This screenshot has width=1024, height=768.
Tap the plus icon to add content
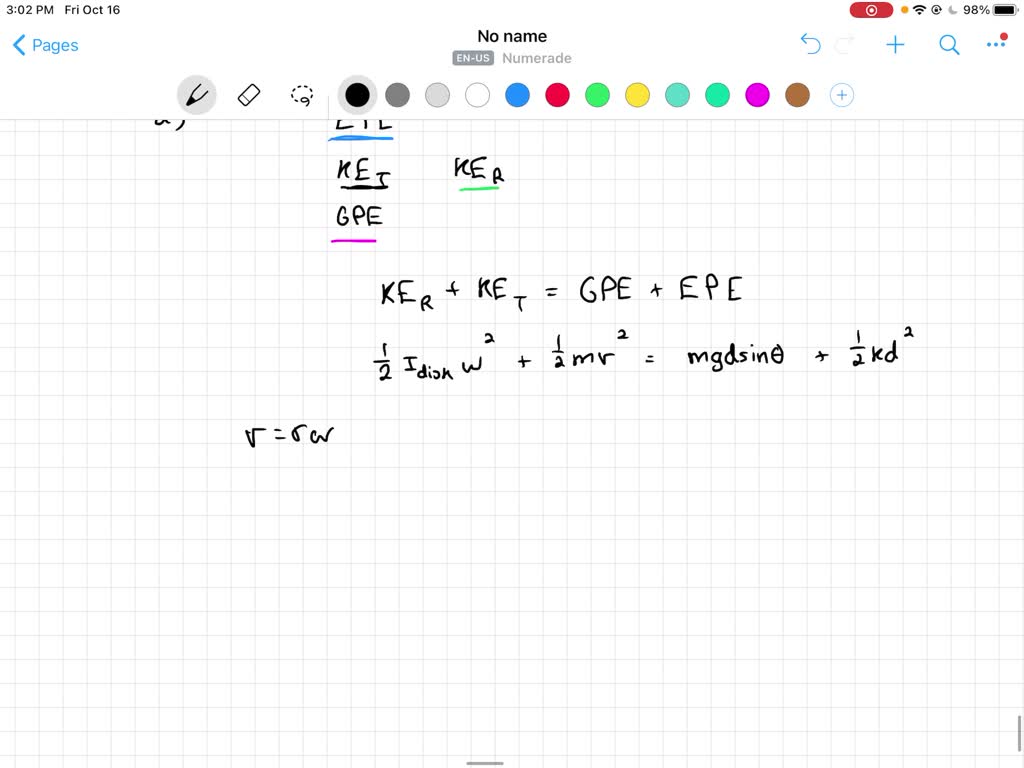click(x=895, y=44)
